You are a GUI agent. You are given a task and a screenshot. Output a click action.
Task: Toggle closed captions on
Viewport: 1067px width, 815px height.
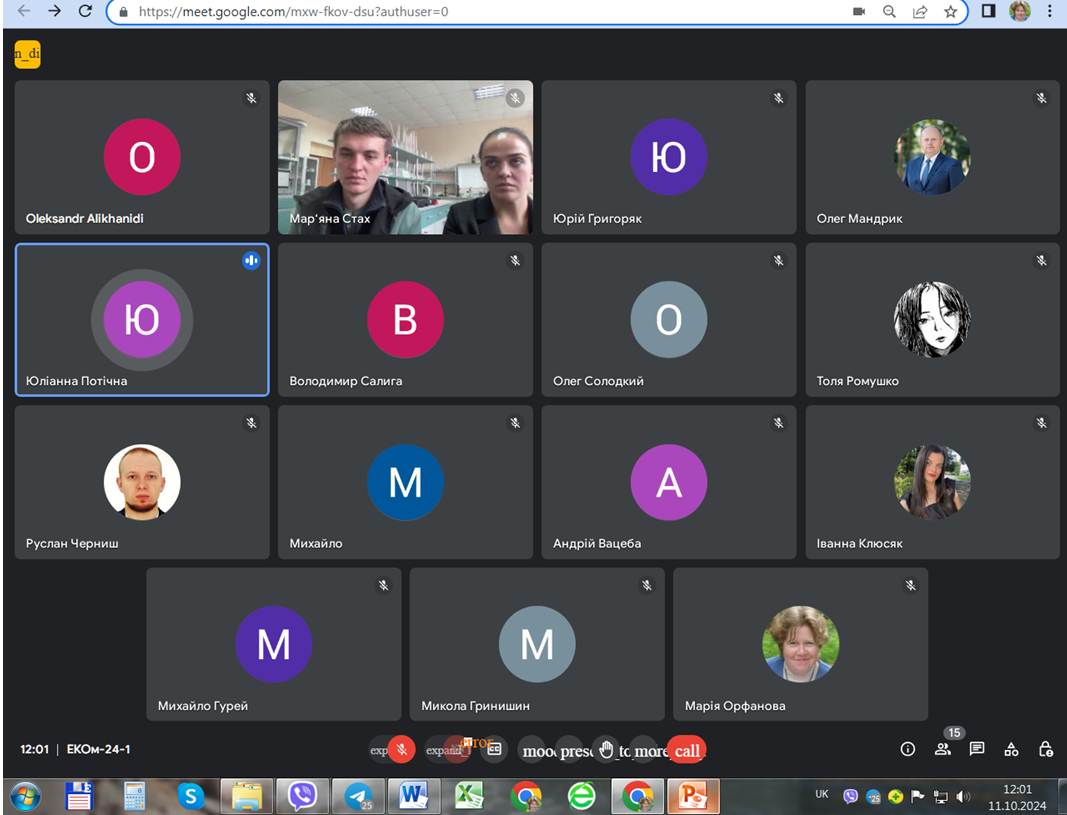(x=493, y=750)
